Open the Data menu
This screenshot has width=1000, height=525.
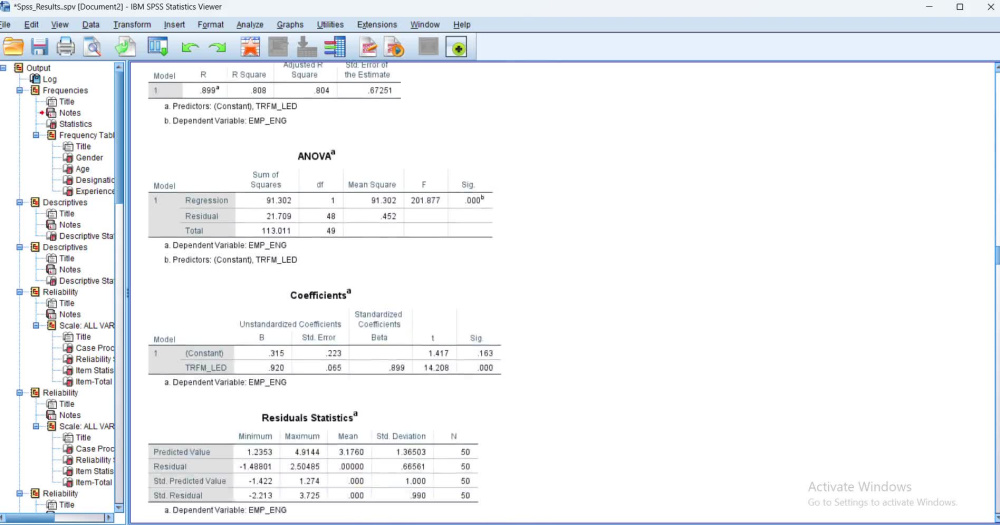(91, 24)
